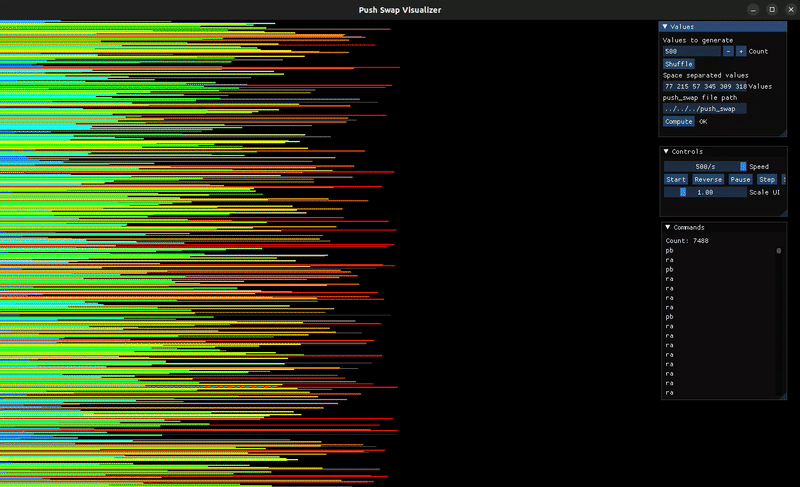Click the Step button
This screenshot has width=800, height=487.
[767, 180]
